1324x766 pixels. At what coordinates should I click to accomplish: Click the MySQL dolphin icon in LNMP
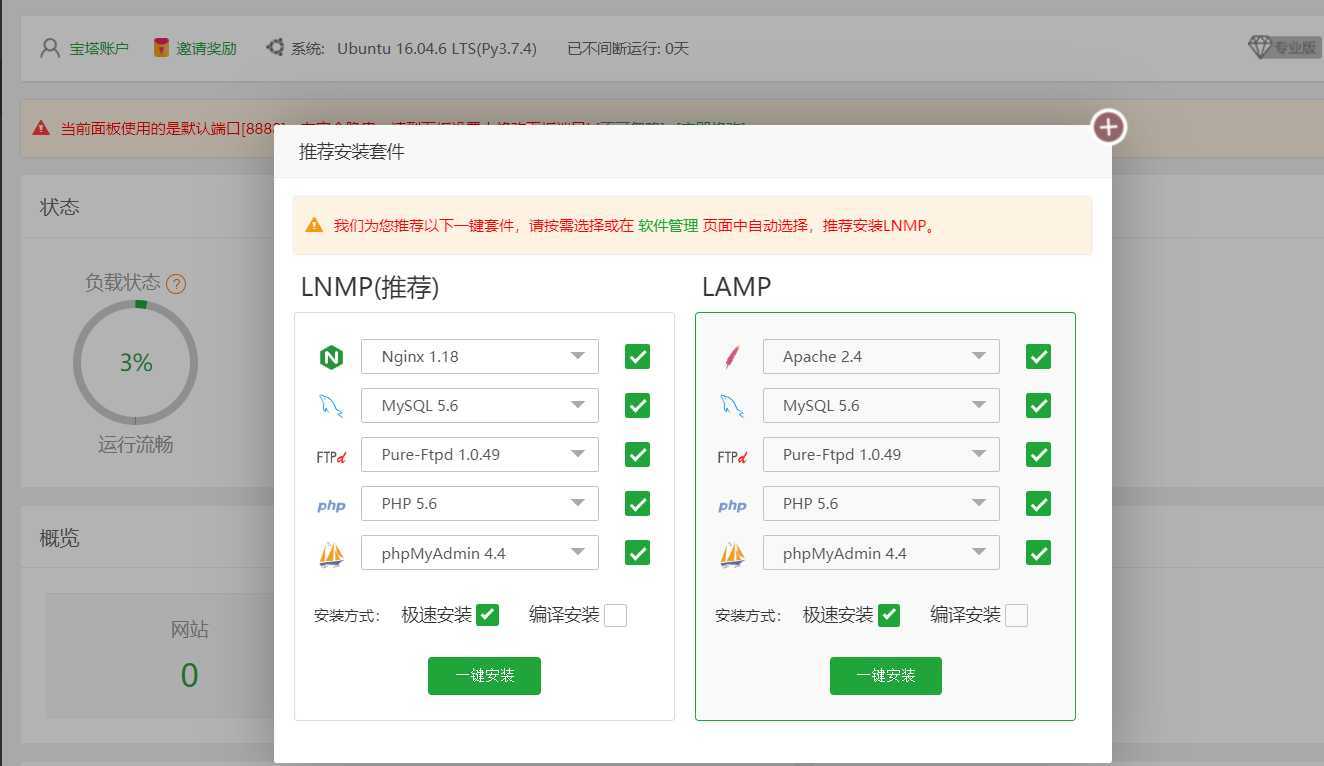[331, 406]
